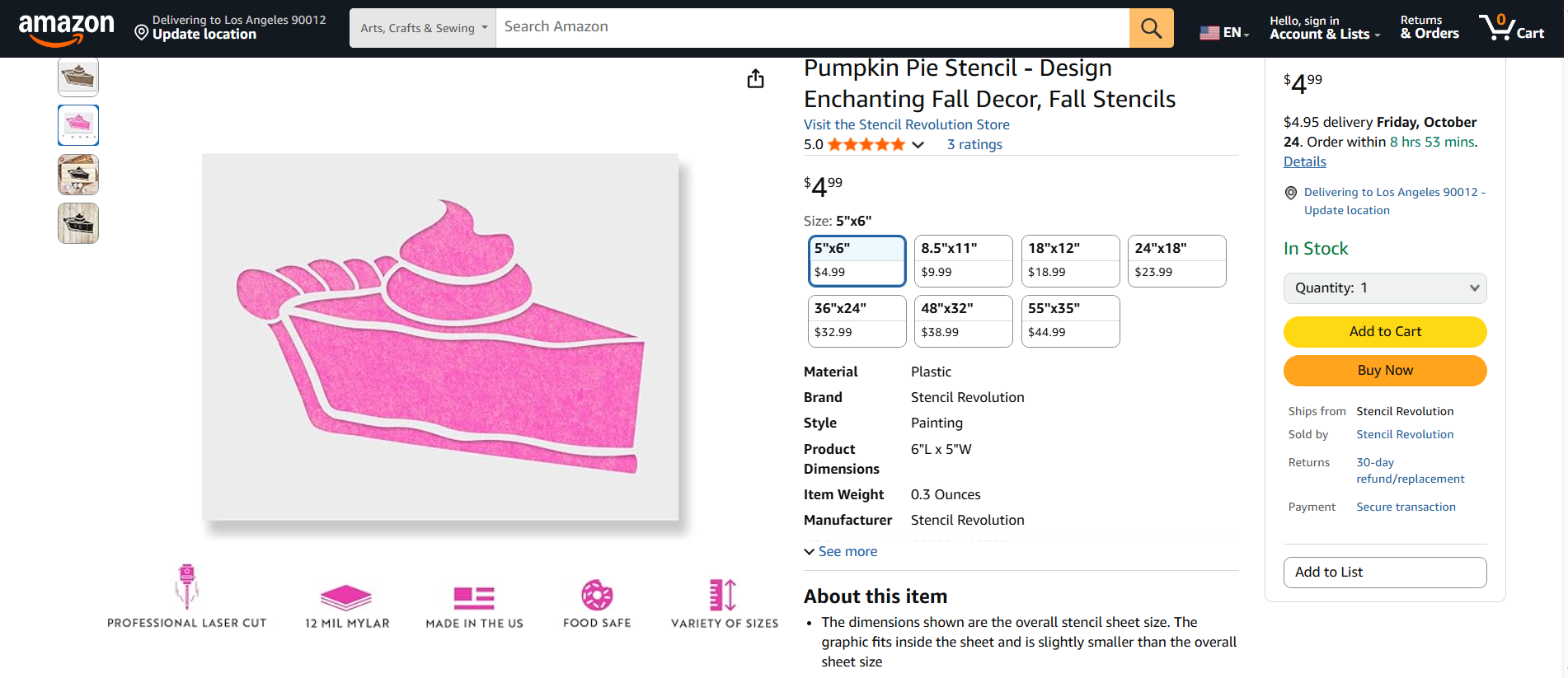Open the Quantity dropdown

pos(1385,288)
